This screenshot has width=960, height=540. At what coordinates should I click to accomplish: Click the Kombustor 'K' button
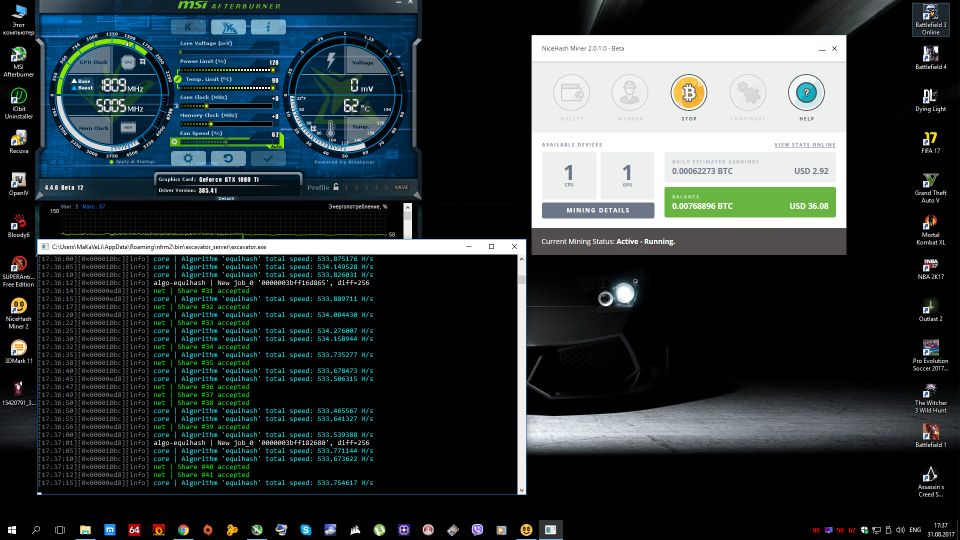click(188, 27)
